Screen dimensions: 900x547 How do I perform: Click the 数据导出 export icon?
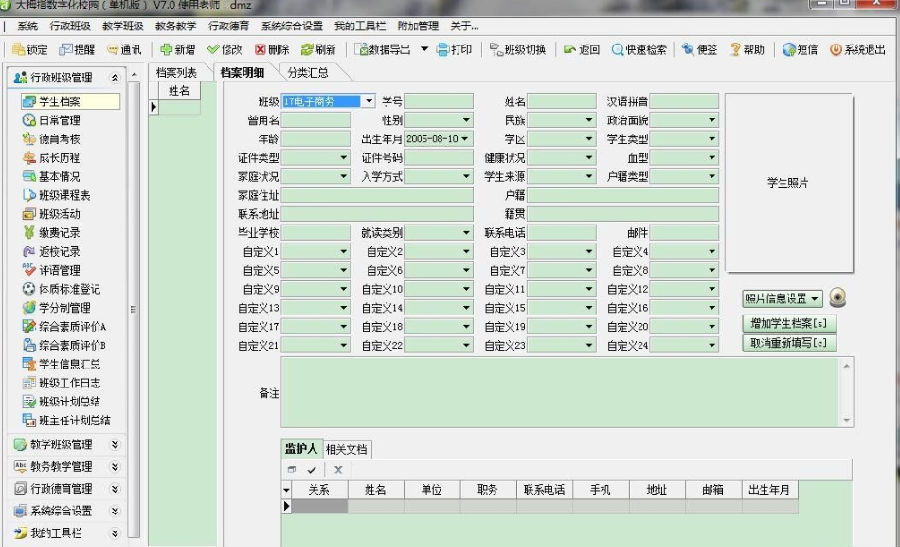click(x=362, y=50)
